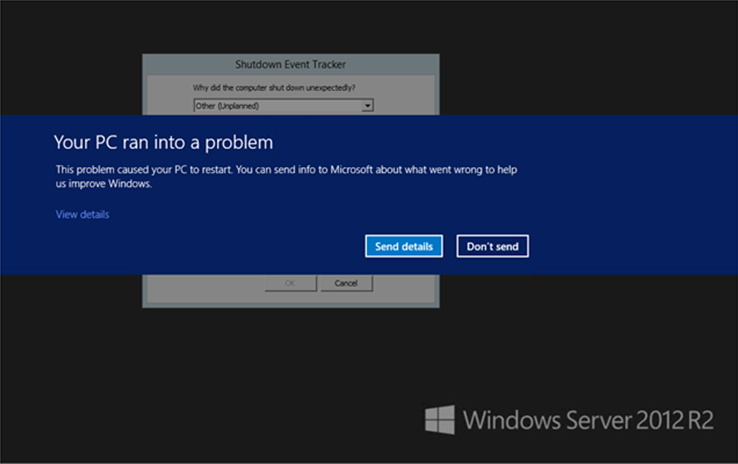Expand the shutdown reason dropdown arrow
Screen dimensions: 738x464
368,104
